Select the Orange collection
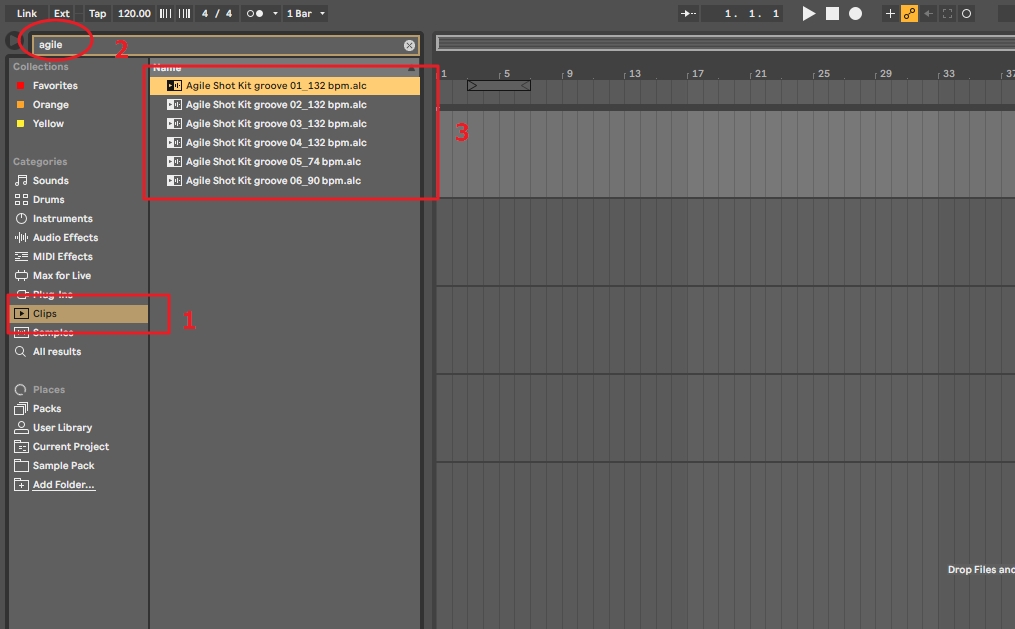Image resolution: width=1015 pixels, height=629 pixels. 50,104
